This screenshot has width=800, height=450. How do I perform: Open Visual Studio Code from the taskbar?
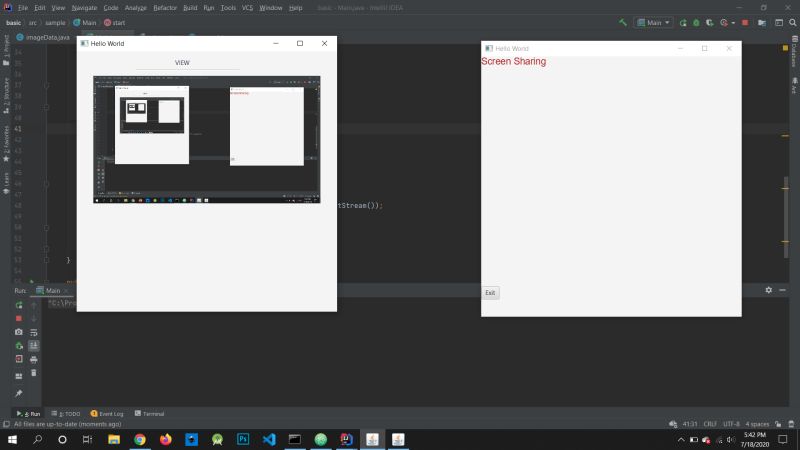[269, 439]
